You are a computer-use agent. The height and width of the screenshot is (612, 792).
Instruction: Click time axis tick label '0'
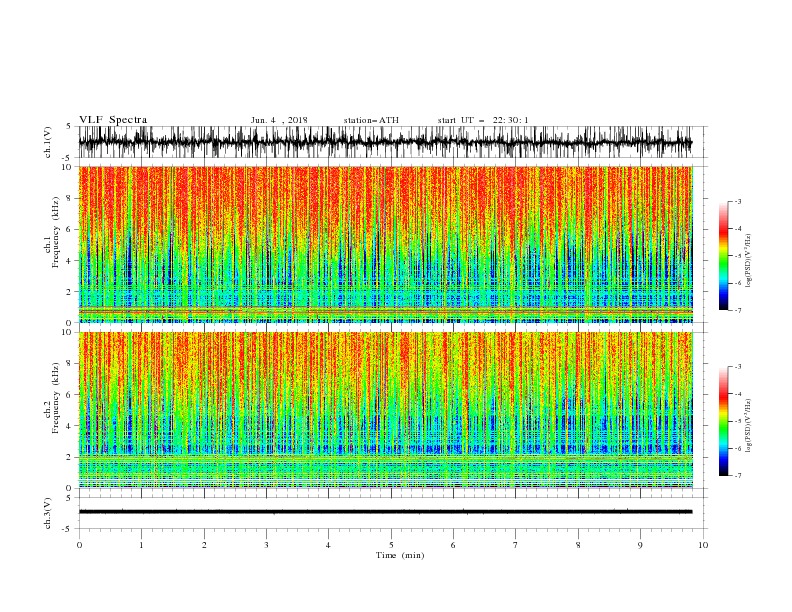(x=79, y=545)
